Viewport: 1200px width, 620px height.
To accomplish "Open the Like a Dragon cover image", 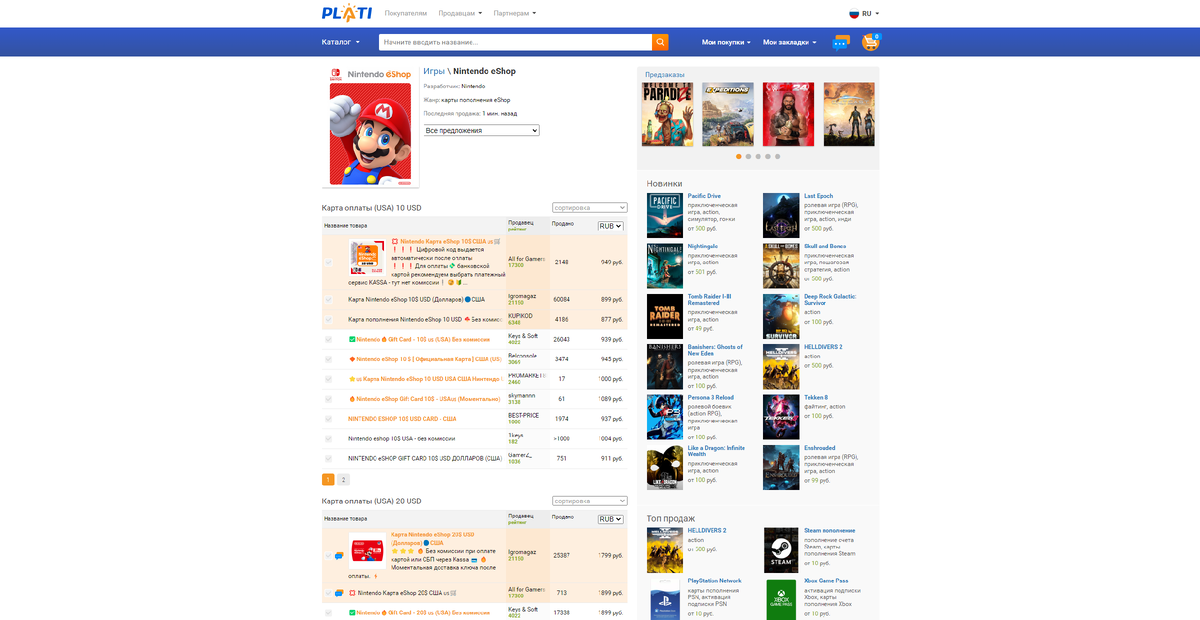I will point(665,467).
